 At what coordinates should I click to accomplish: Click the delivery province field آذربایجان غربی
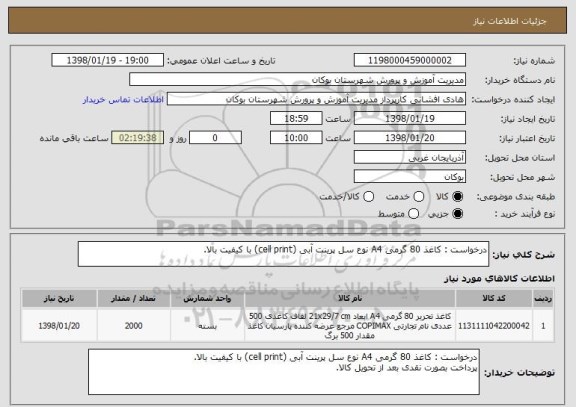pos(410,158)
